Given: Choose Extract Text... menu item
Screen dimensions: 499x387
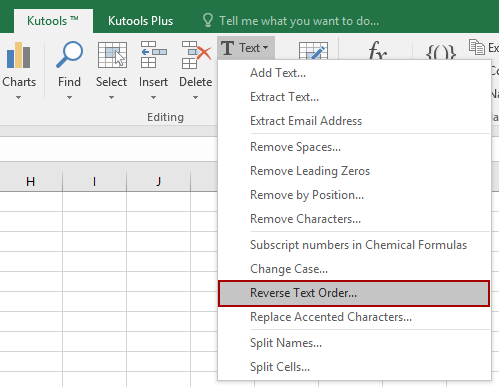Looking at the screenshot, I should [x=354, y=97].
